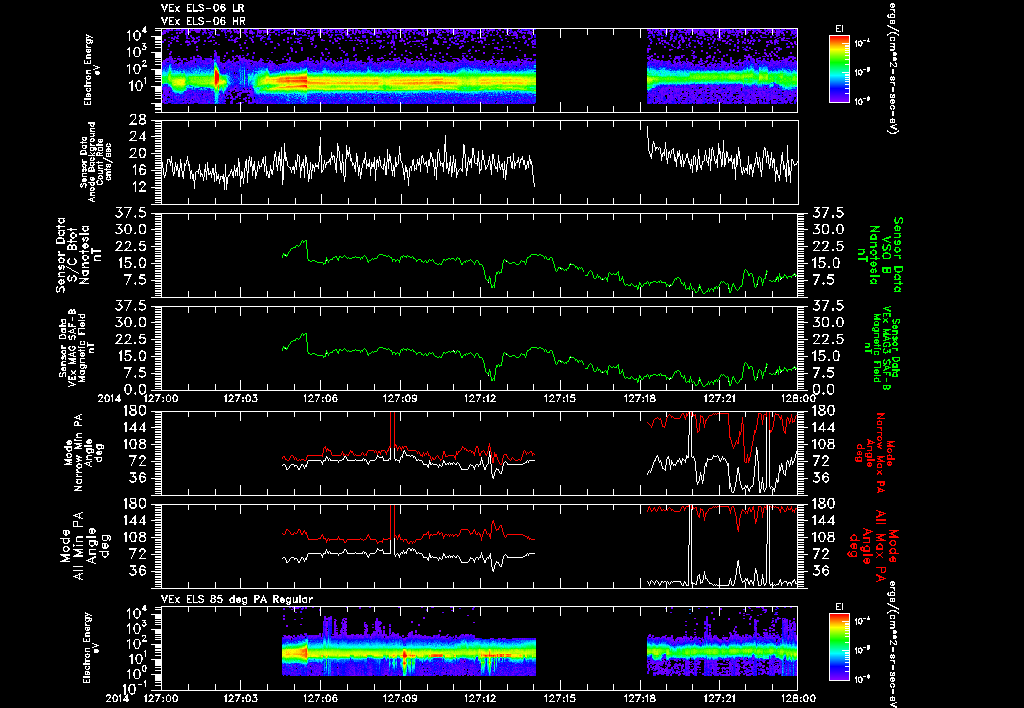The height and width of the screenshot is (708, 1024).
Task: Click "127:15" on the middle time axis
Action: tap(560, 398)
